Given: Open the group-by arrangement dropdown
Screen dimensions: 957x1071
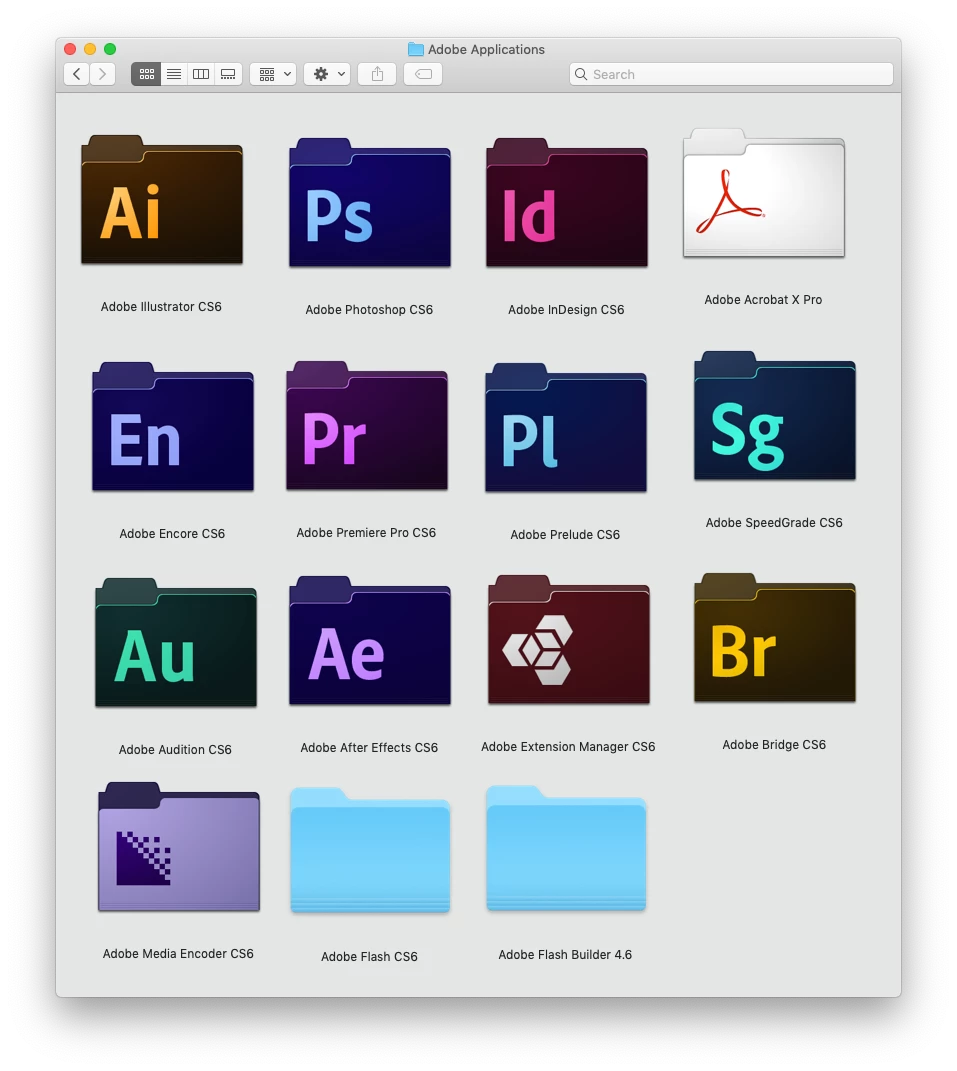Looking at the screenshot, I should point(273,74).
